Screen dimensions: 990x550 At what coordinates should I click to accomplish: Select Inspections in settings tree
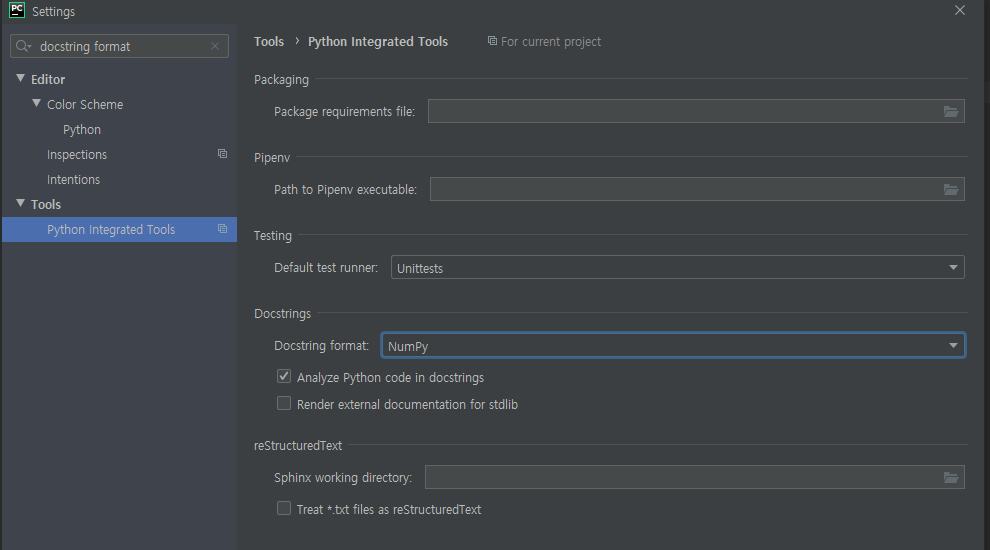(77, 155)
